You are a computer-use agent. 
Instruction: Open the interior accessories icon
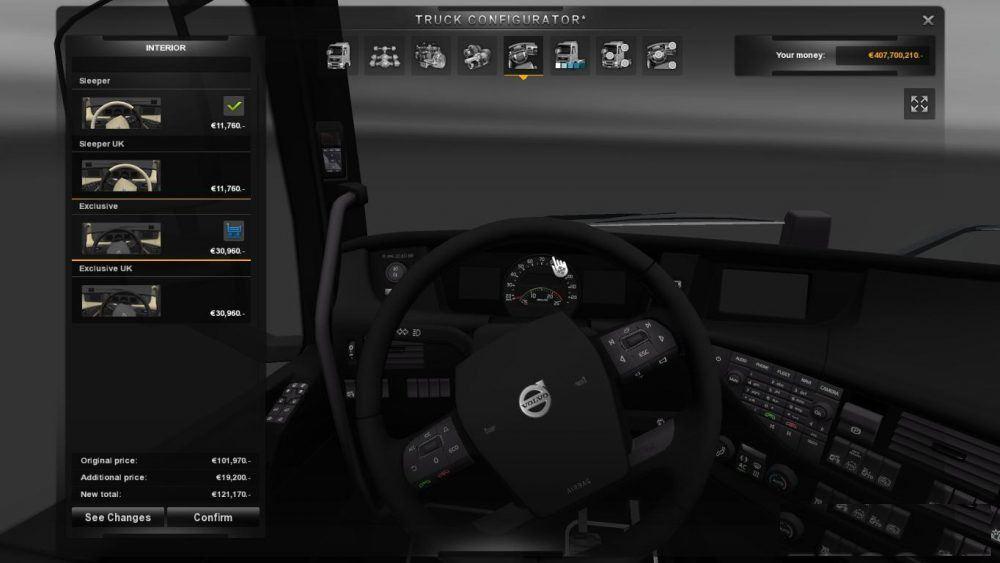[x=661, y=56]
